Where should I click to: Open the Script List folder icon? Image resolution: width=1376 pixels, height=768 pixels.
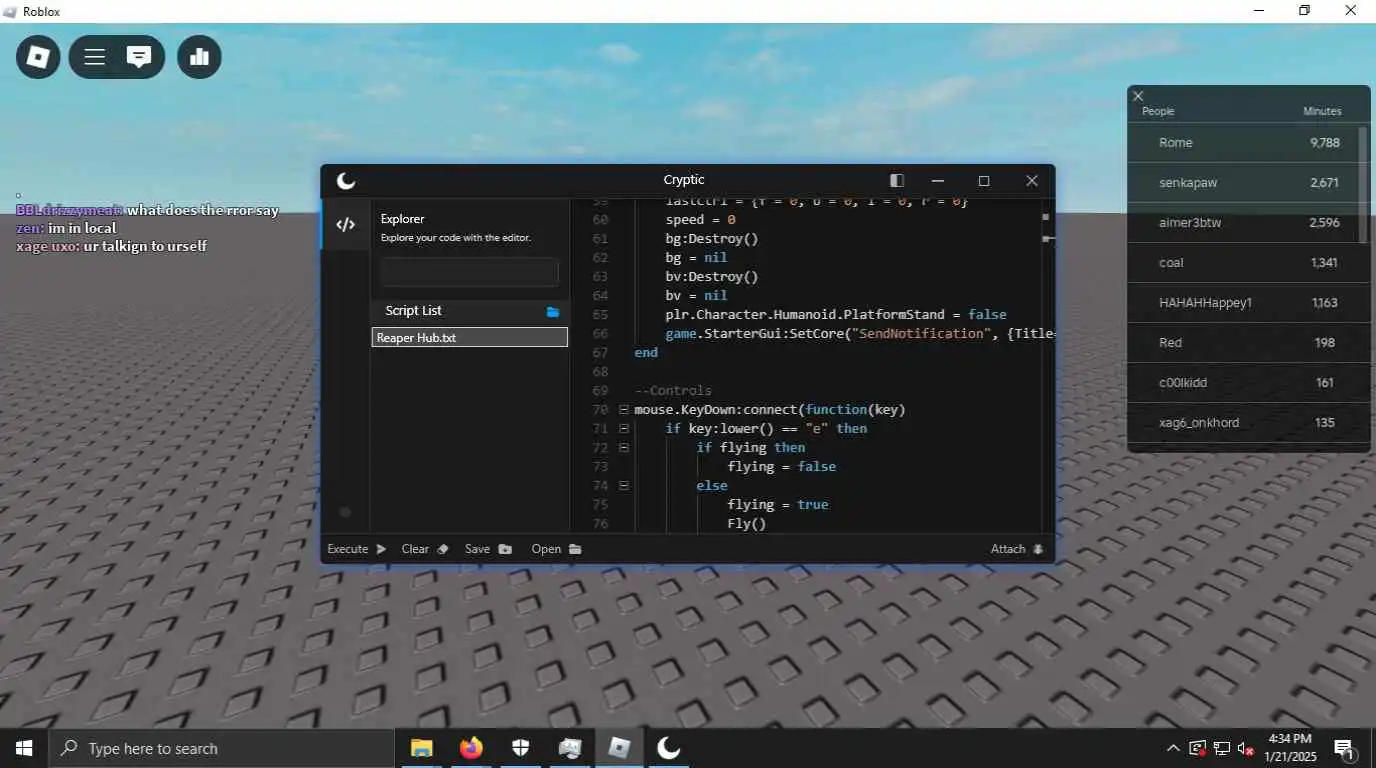[553, 312]
